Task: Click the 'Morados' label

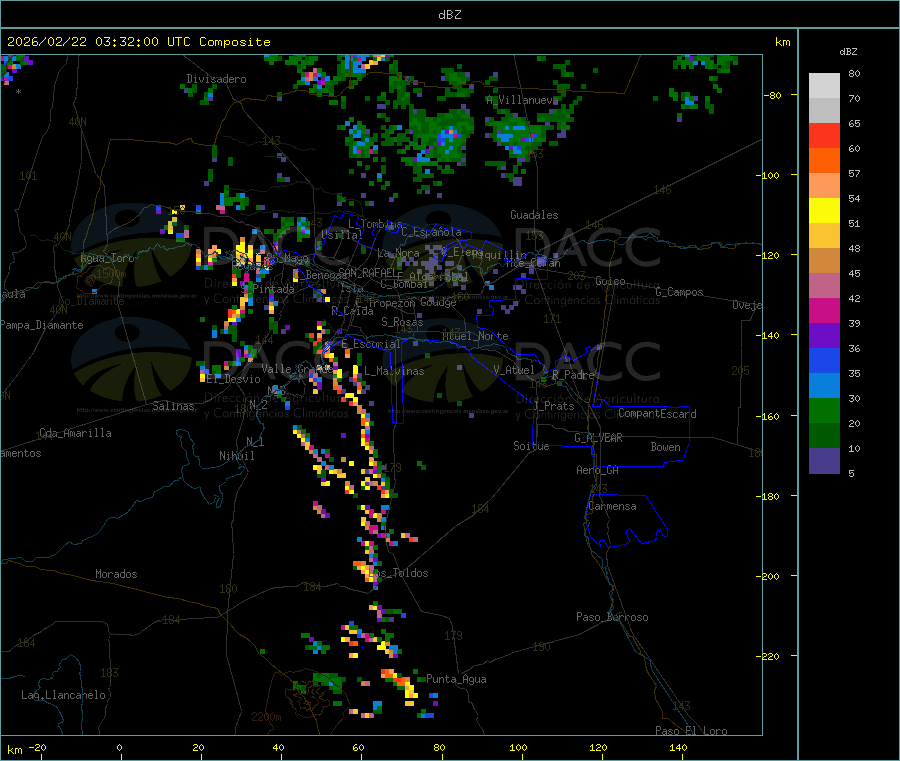Action: (116, 574)
